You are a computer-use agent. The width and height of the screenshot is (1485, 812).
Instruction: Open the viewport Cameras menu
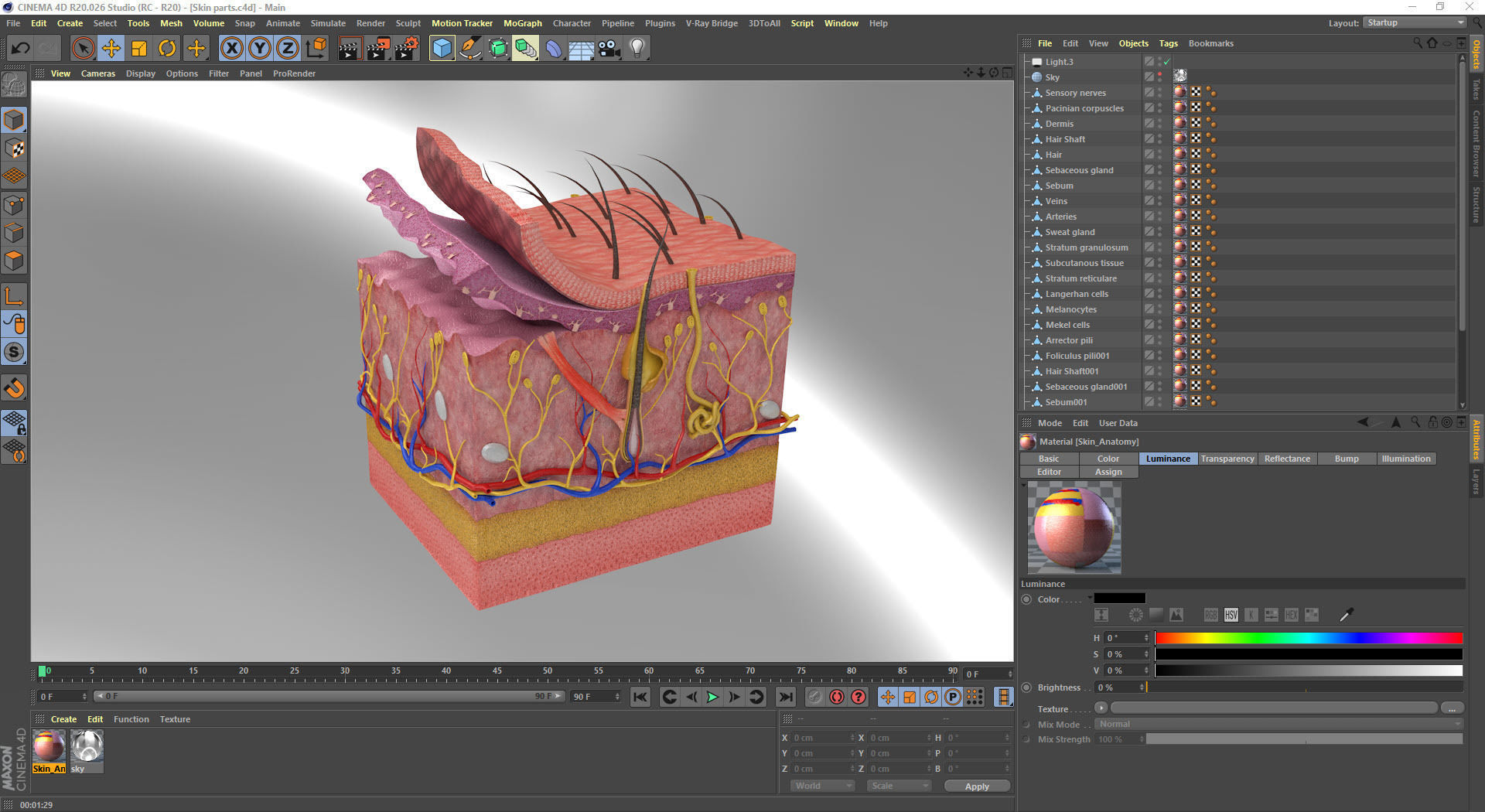coord(98,73)
